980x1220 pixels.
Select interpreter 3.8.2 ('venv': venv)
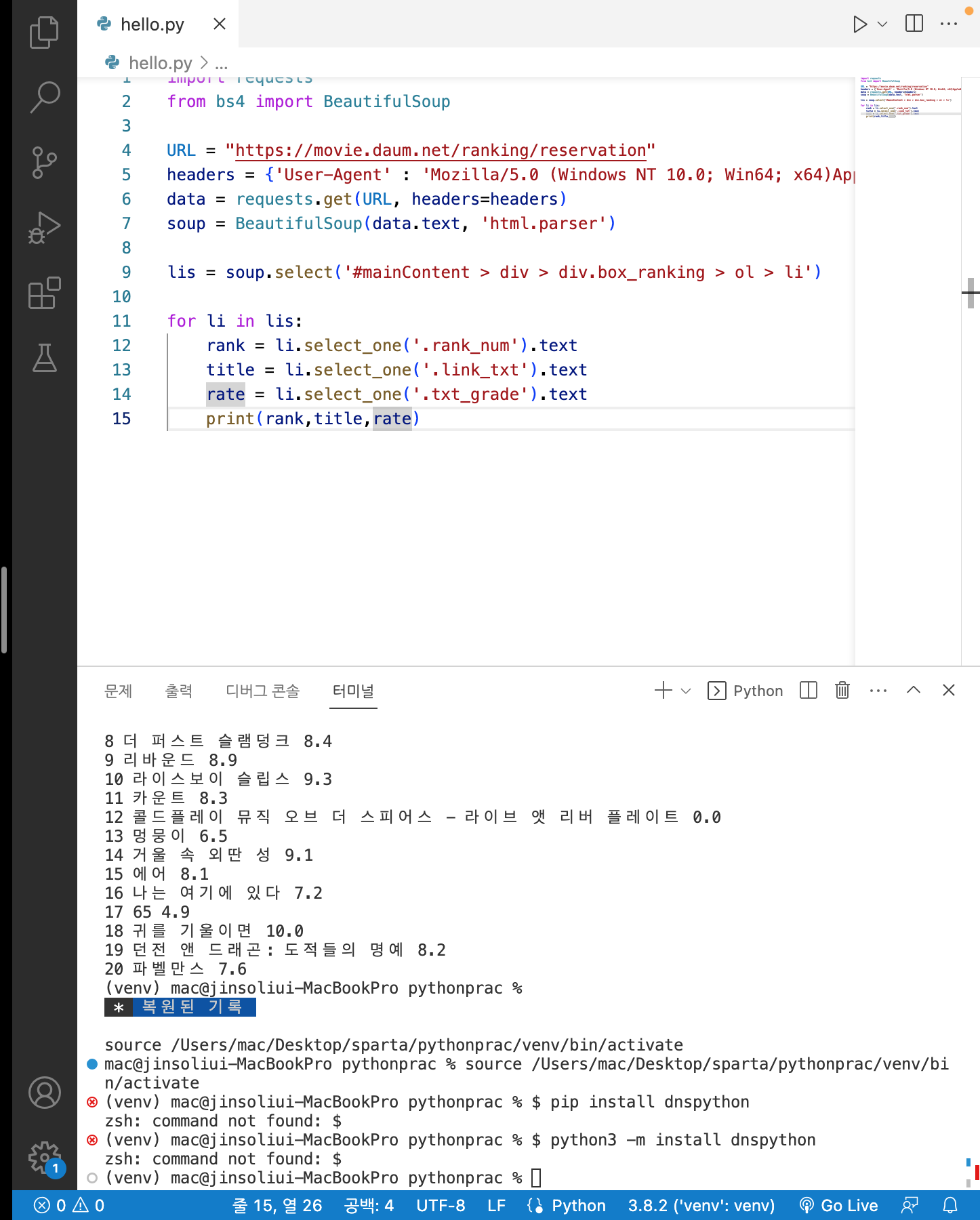click(701, 1205)
